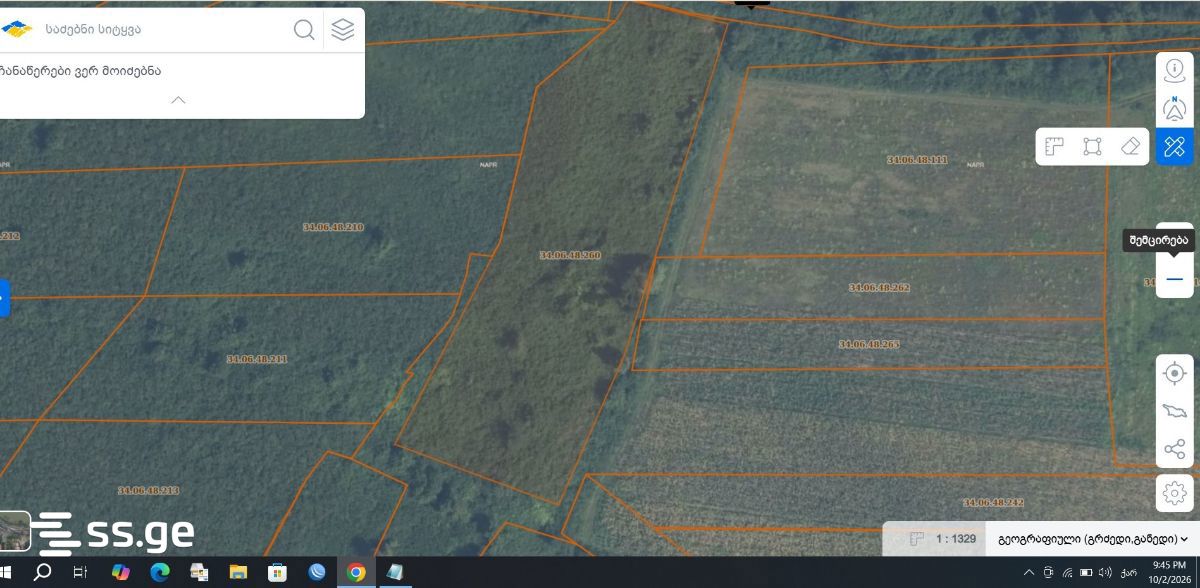Open the volume control tray icon
The image size is (1200, 588).
coord(1105,573)
